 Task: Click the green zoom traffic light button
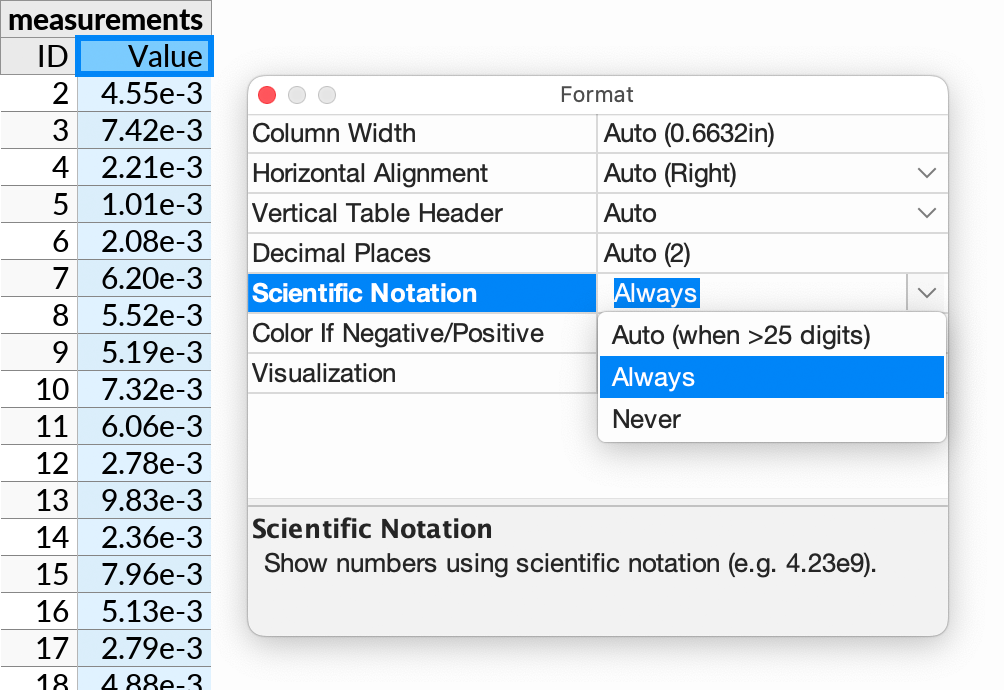pos(325,94)
